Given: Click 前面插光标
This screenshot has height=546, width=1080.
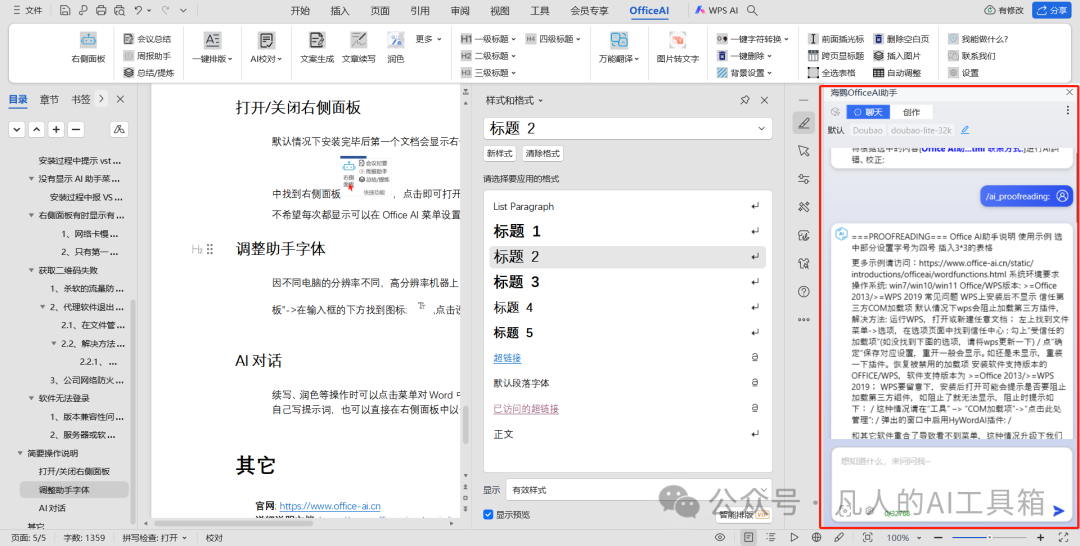Looking at the screenshot, I should coord(835,39).
